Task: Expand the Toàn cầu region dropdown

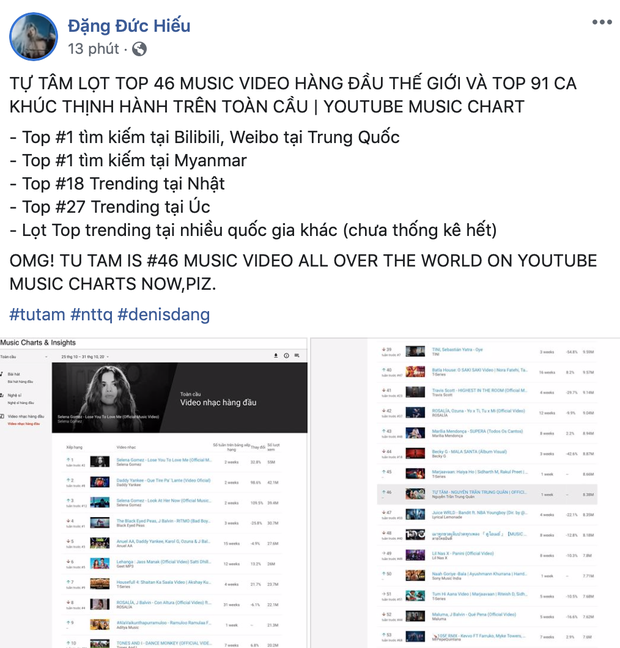Action: [x=24, y=357]
